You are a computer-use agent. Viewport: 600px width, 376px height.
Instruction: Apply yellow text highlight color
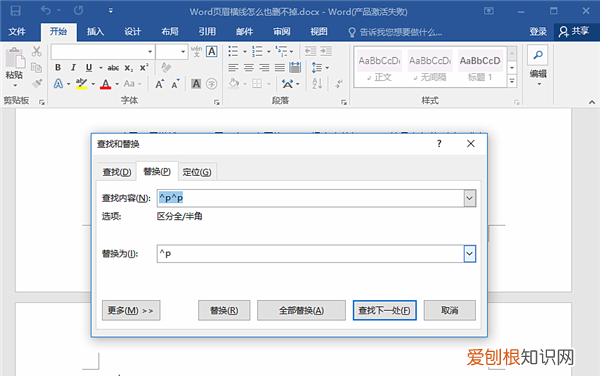click(x=81, y=83)
